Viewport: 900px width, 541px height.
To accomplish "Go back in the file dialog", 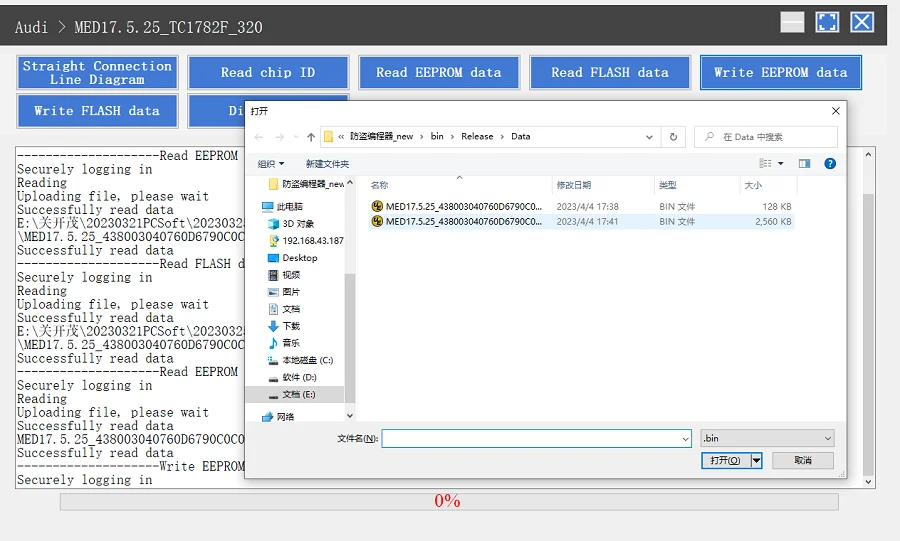I will pos(259,137).
